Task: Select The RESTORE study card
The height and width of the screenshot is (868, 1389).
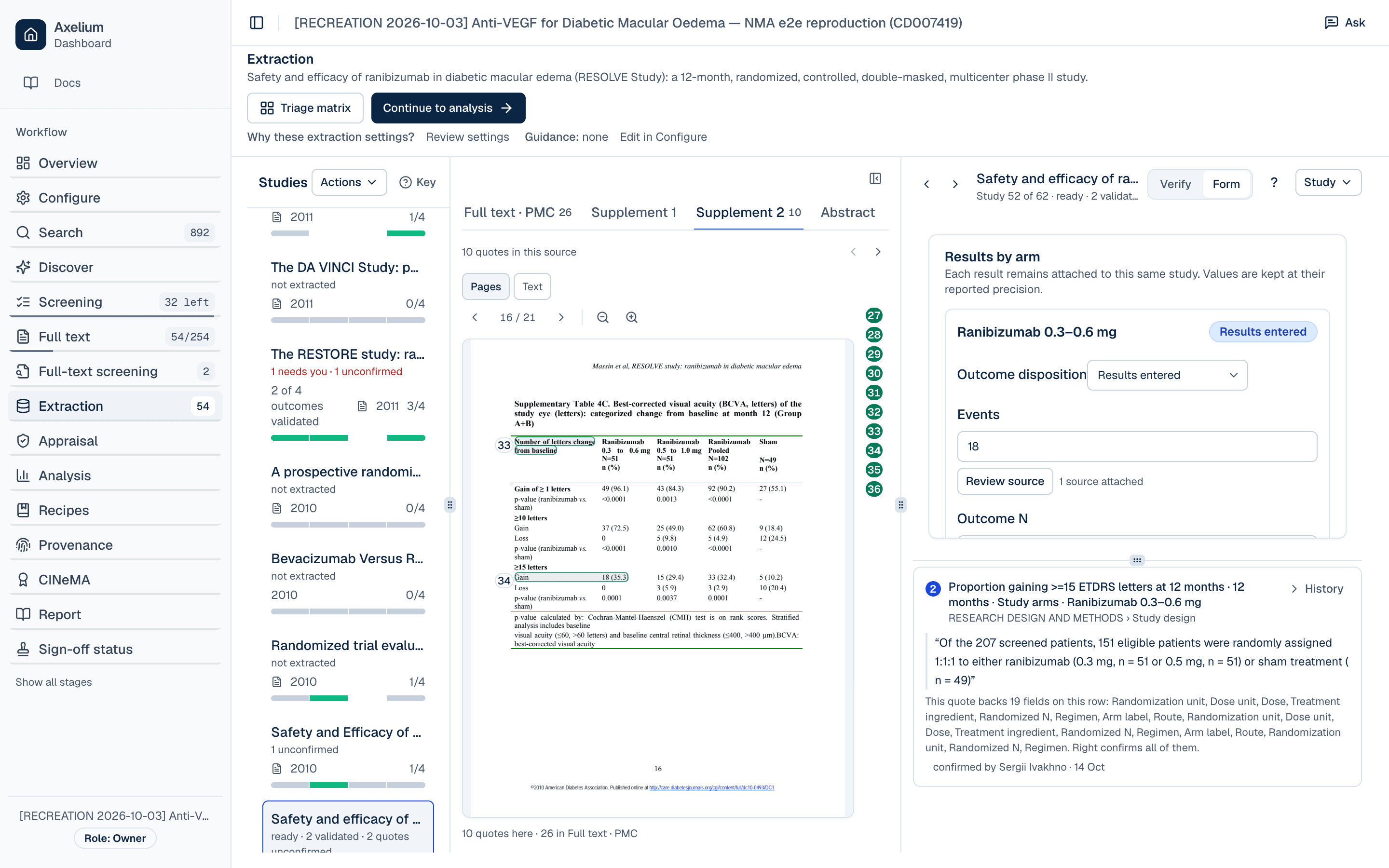Action: pos(348,393)
